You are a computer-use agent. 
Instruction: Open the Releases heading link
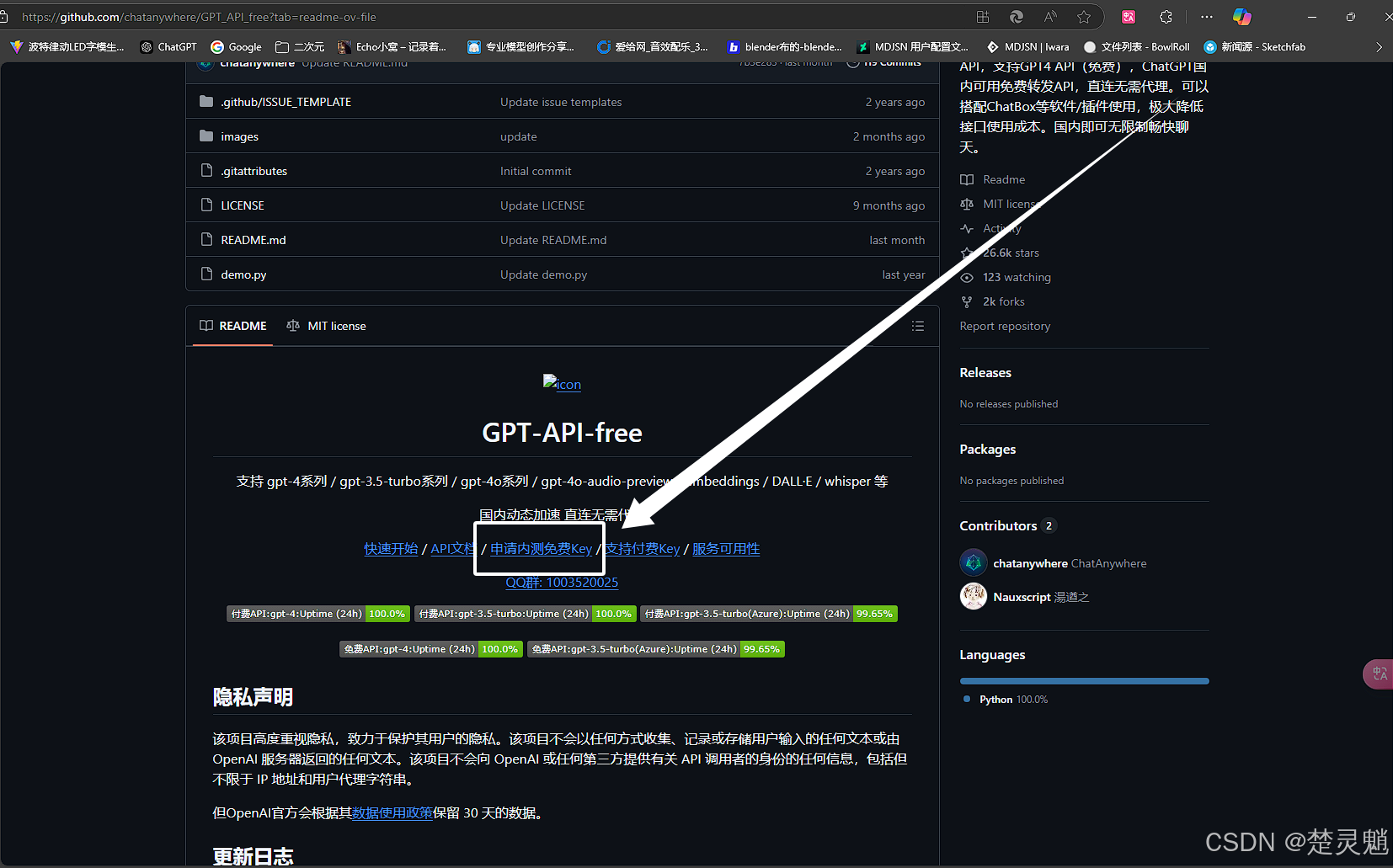(x=985, y=373)
